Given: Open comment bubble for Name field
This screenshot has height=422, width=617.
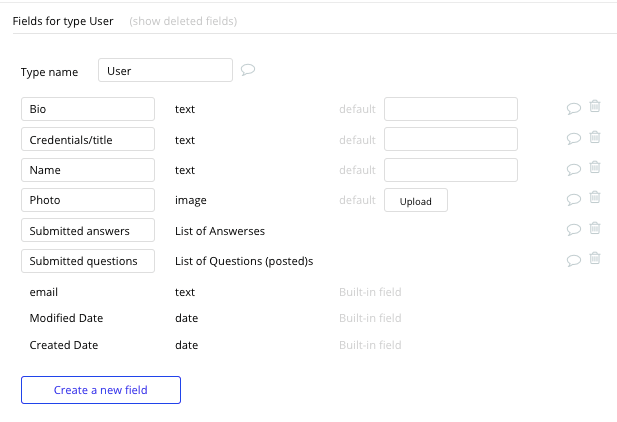Looking at the screenshot, I should click(x=574, y=169).
